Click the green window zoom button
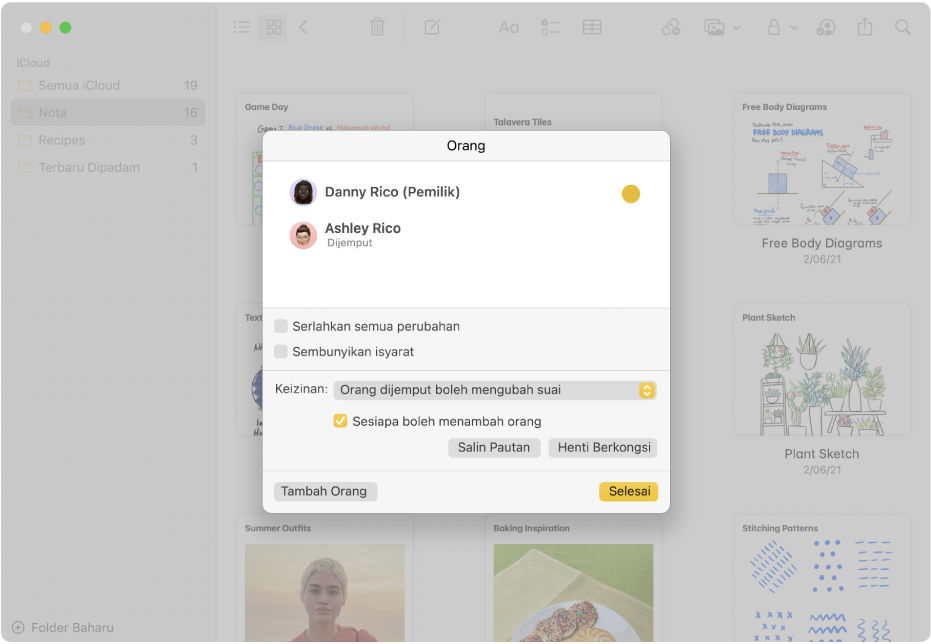Image resolution: width=931 pixels, height=644 pixels. coord(65,27)
